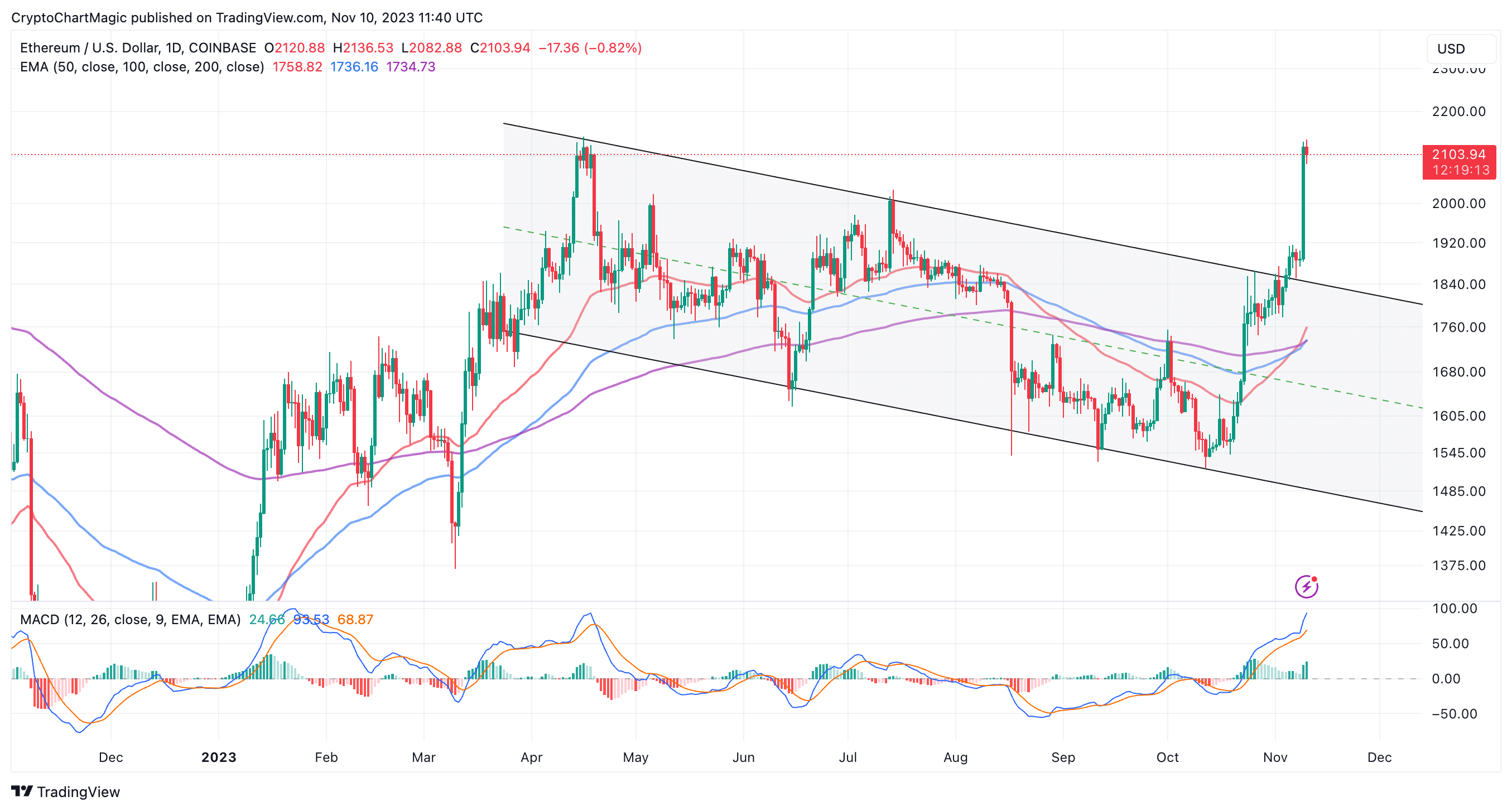Click the Aug label on time axis
Viewport: 1512px width, 811px height.
point(956,757)
